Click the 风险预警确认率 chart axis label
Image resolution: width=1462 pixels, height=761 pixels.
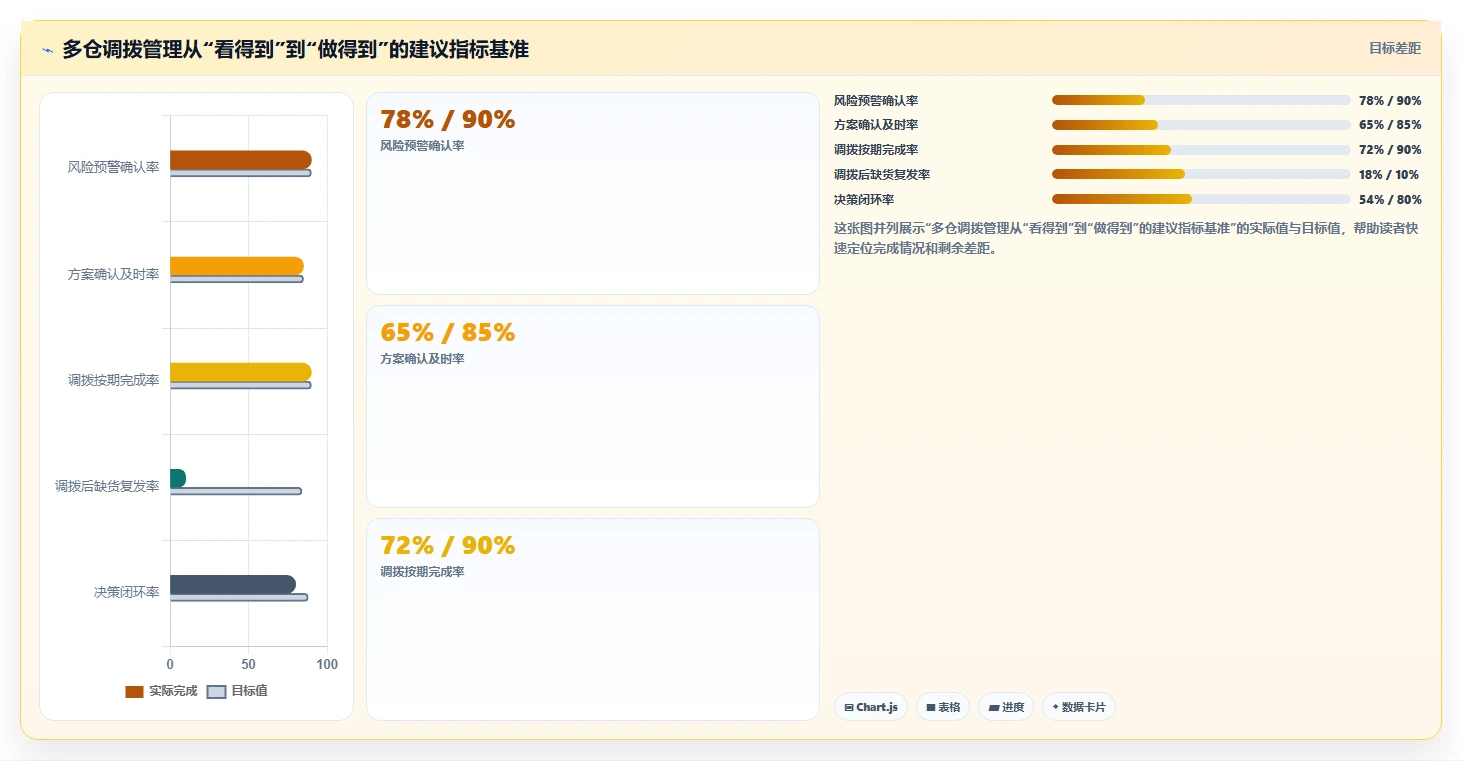(113, 167)
